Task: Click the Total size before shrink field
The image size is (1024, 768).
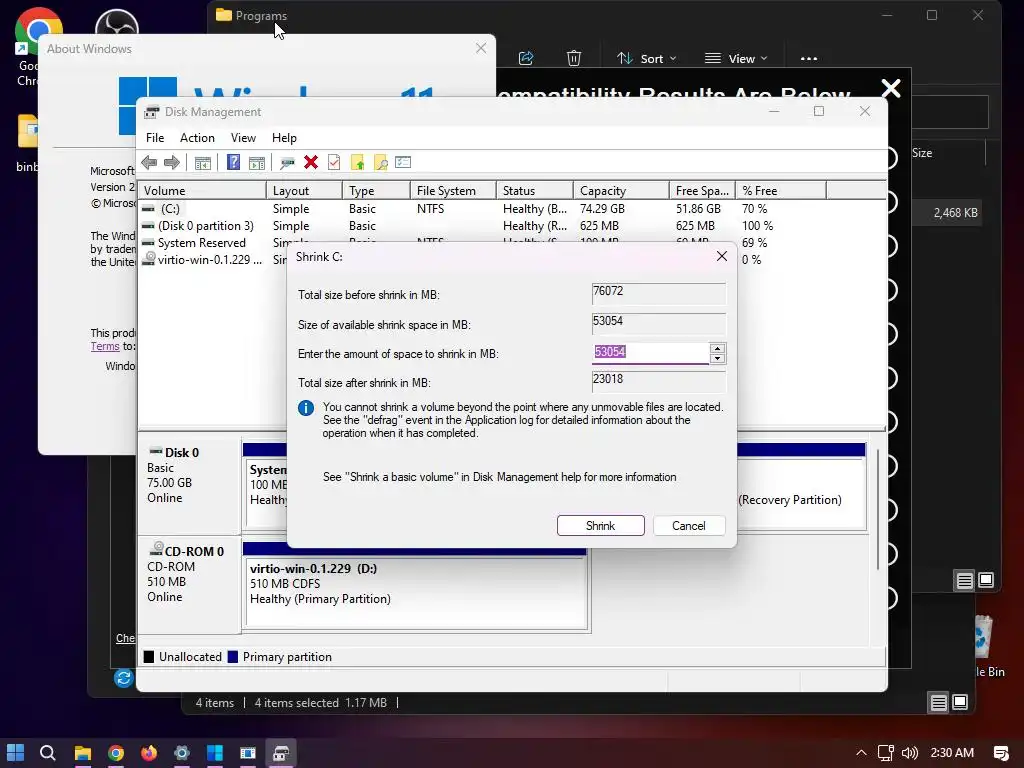Action: point(658,293)
